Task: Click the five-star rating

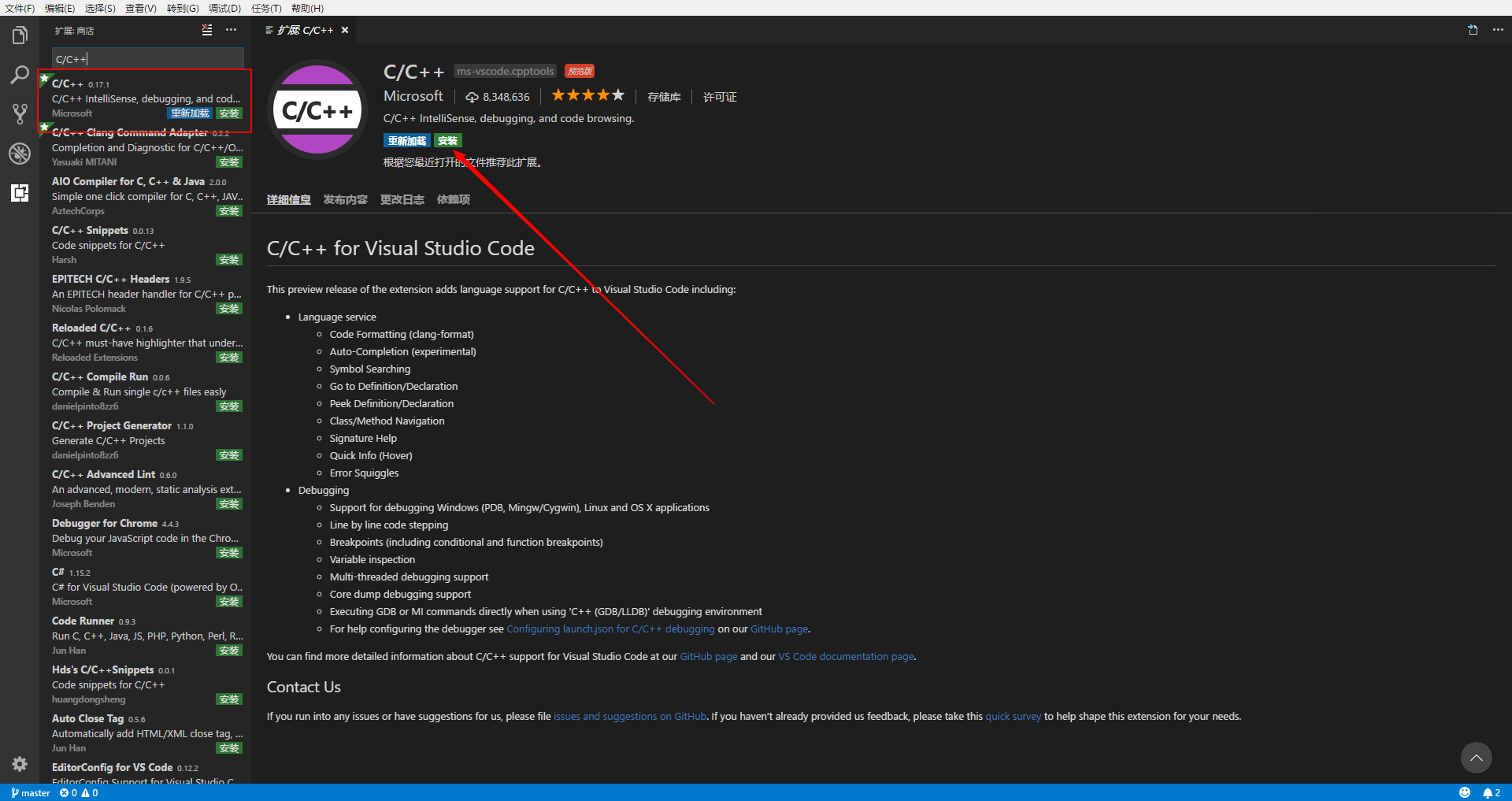Action: pyautogui.click(x=587, y=96)
